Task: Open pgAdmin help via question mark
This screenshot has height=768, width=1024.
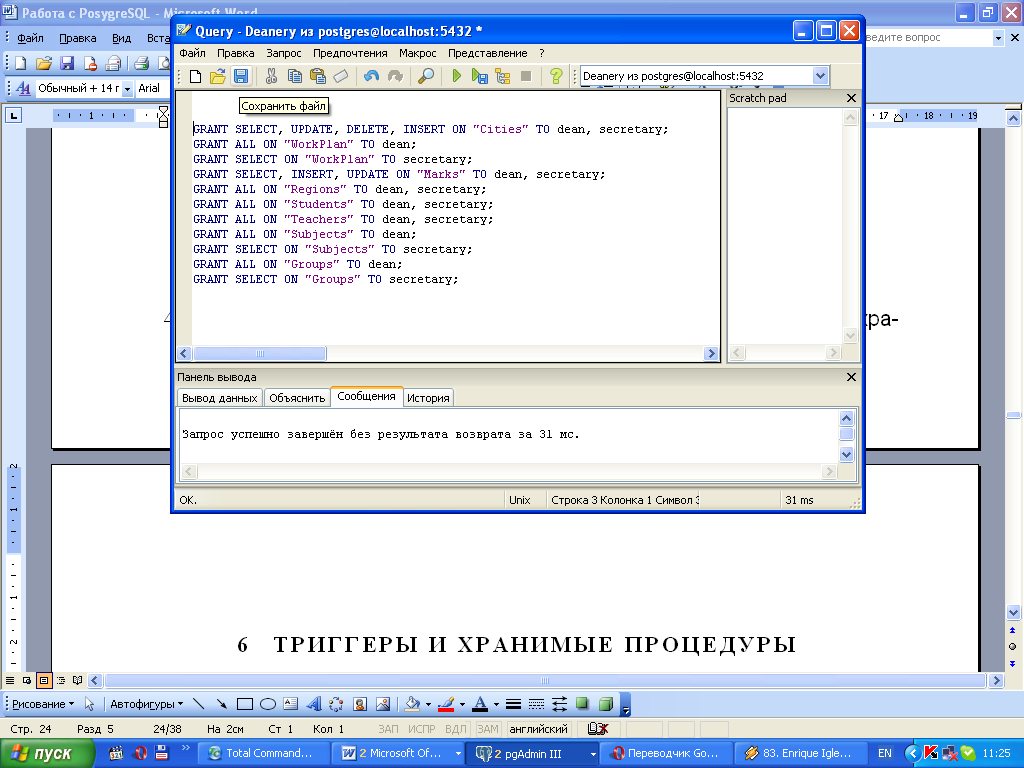Action: tap(556, 76)
